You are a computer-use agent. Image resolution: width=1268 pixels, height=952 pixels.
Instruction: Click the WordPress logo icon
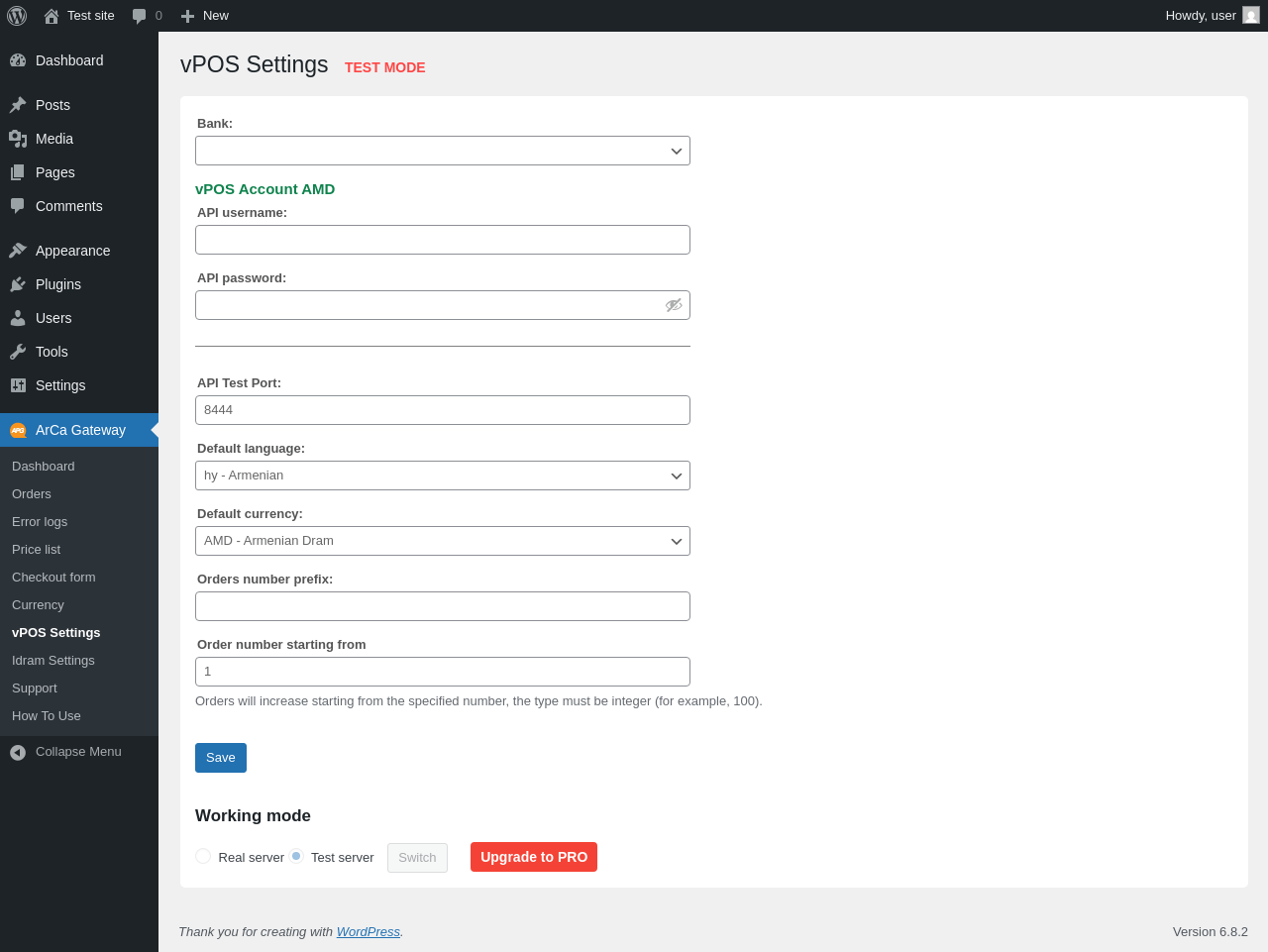click(x=17, y=16)
